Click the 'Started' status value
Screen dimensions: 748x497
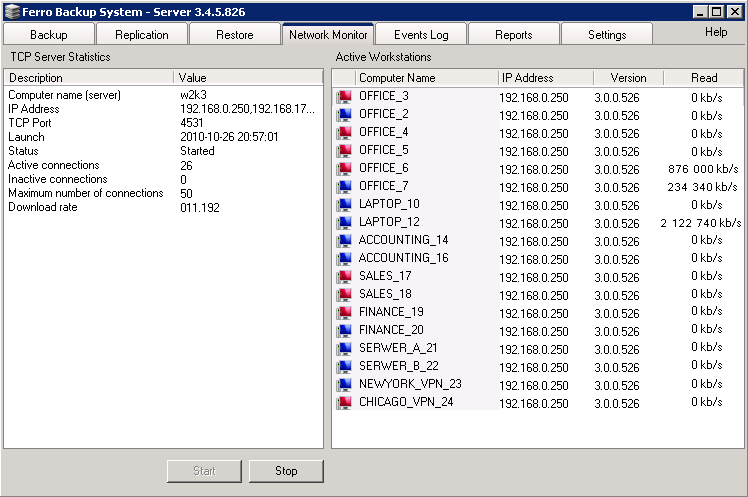(x=197, y=151)
